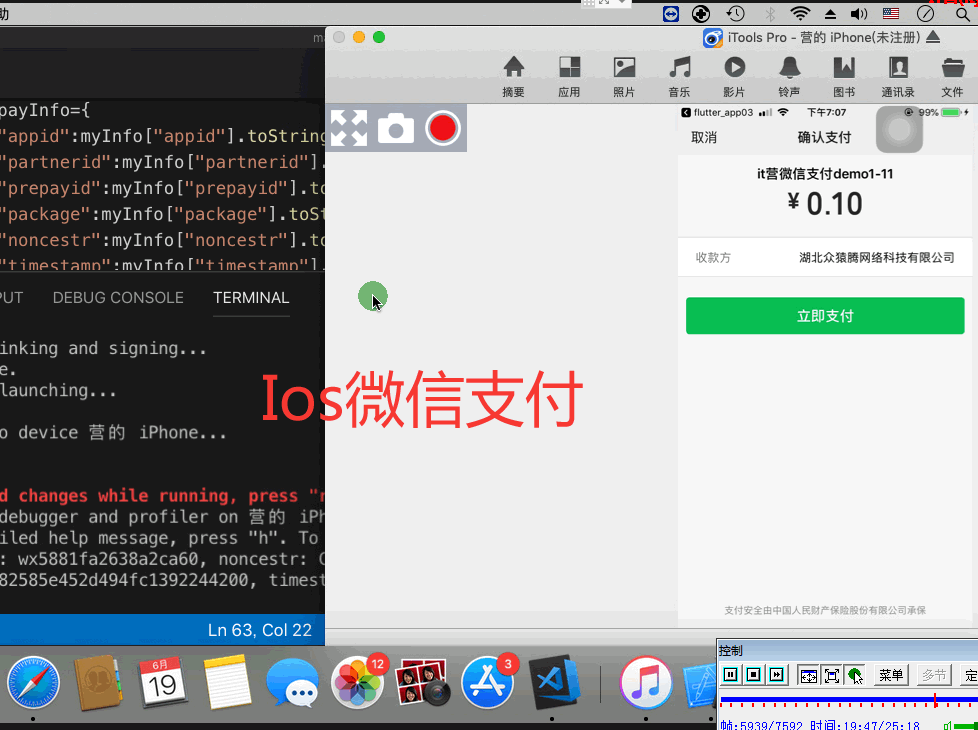Click the wx5881fa2638a2ca60 terminal output line
This screenshot has height=730, width=978.
(162, 559)
